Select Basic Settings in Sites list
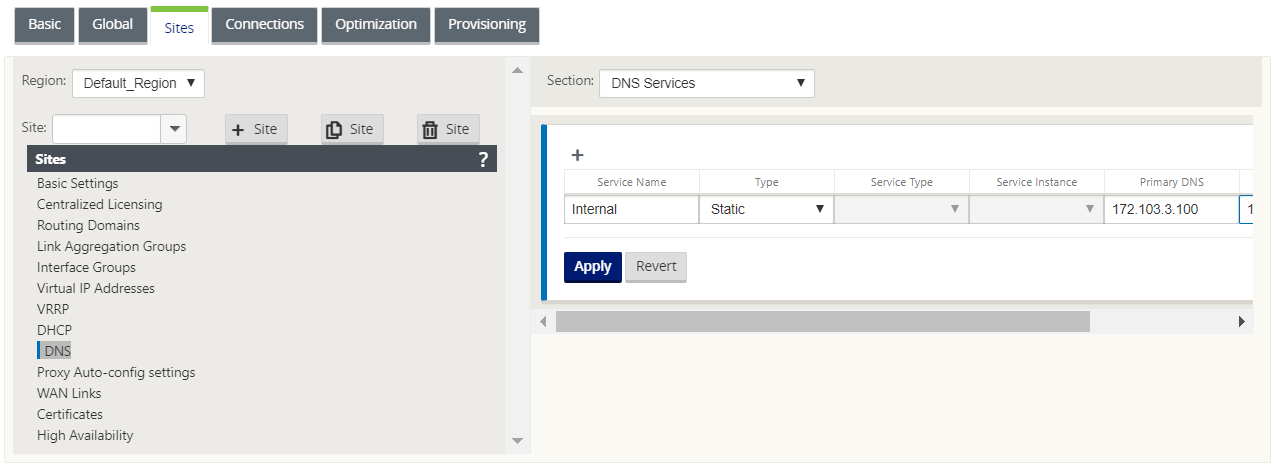1282x475 pixels. [x=78, y=183]
